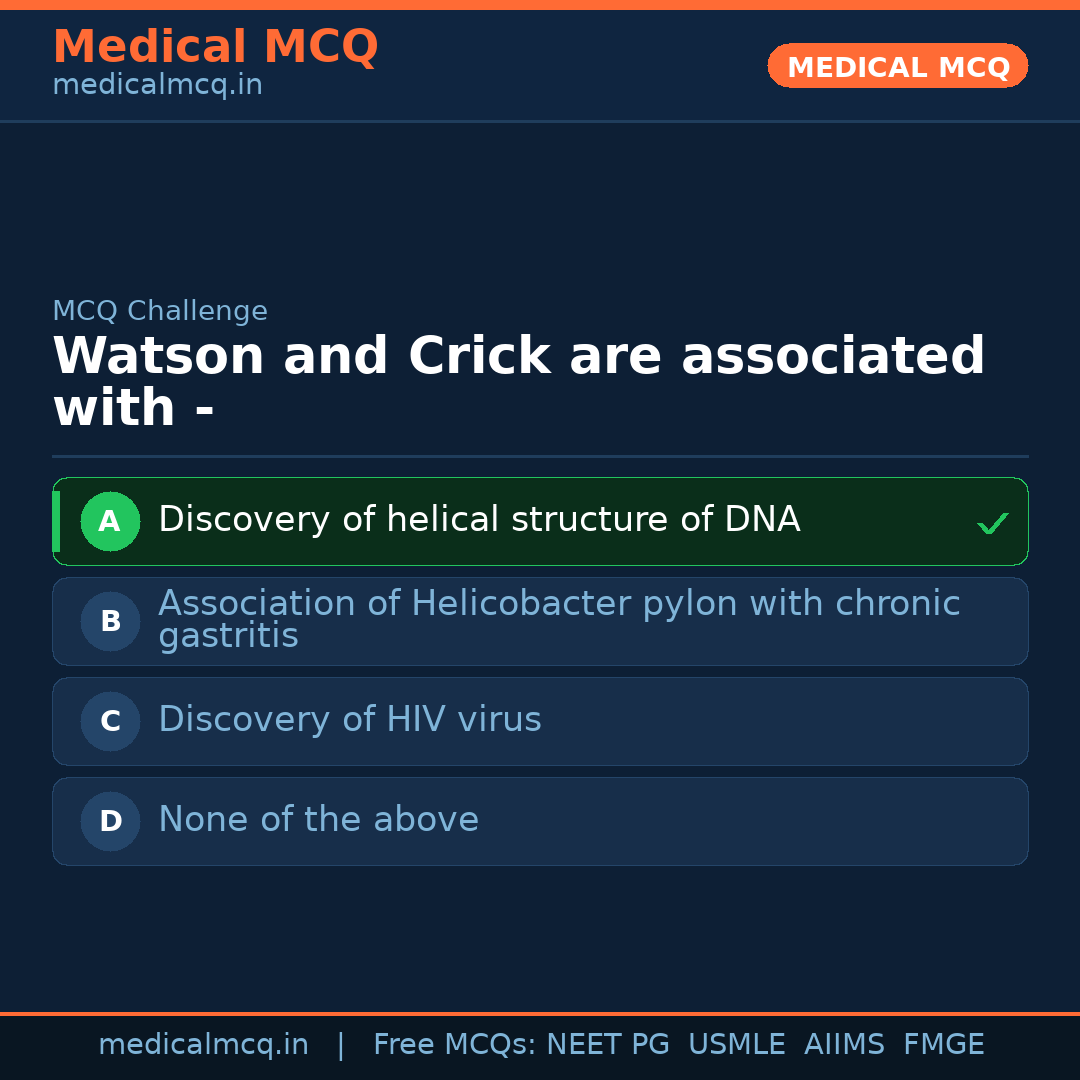Click the B circle badge
Image resolution: width=1080 pixels, height=1080 pixels.
(x=110, y=621)
